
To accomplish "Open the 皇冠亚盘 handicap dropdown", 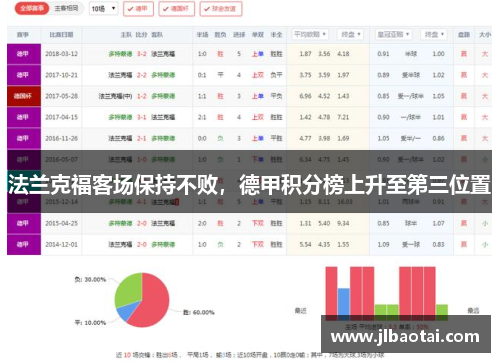I will click(x=393, y=34).
